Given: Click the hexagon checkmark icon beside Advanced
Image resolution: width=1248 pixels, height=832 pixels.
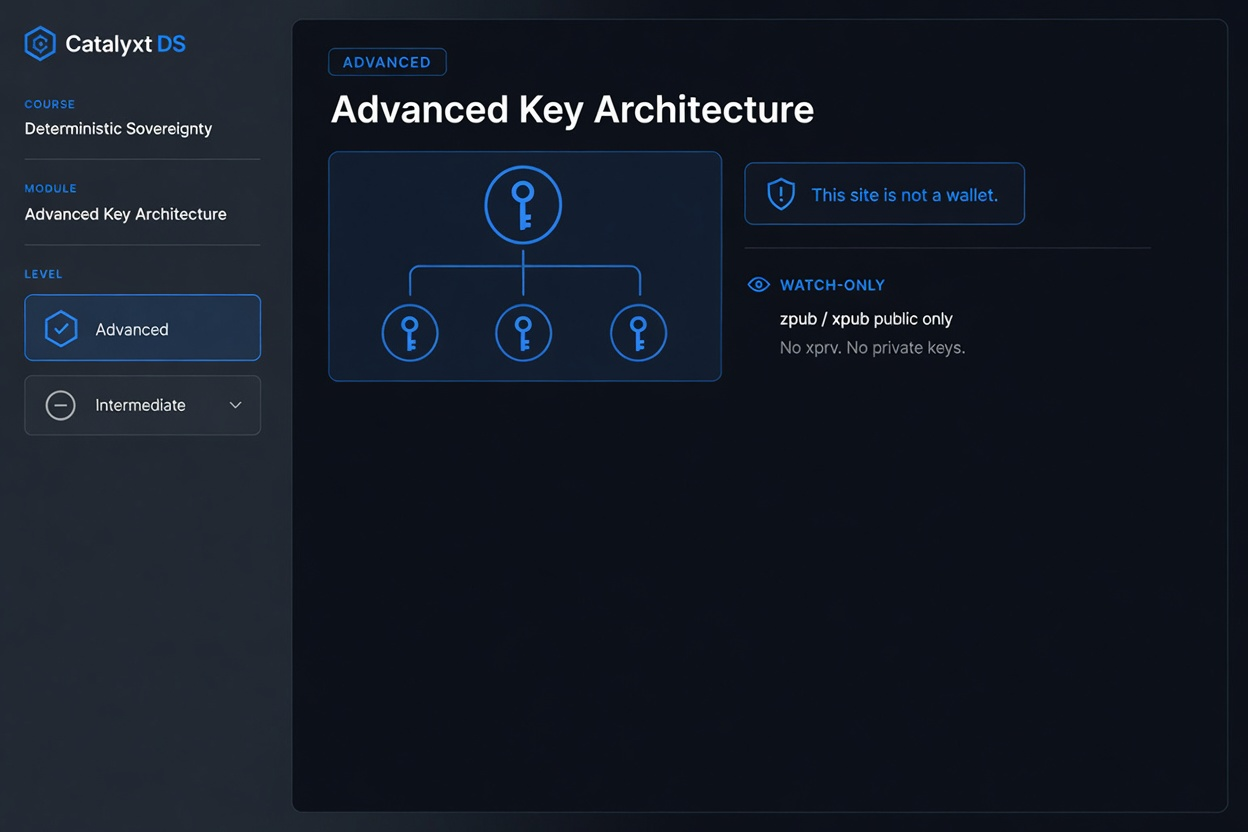Looking at the screenshot, I should (x=61, y=329).
